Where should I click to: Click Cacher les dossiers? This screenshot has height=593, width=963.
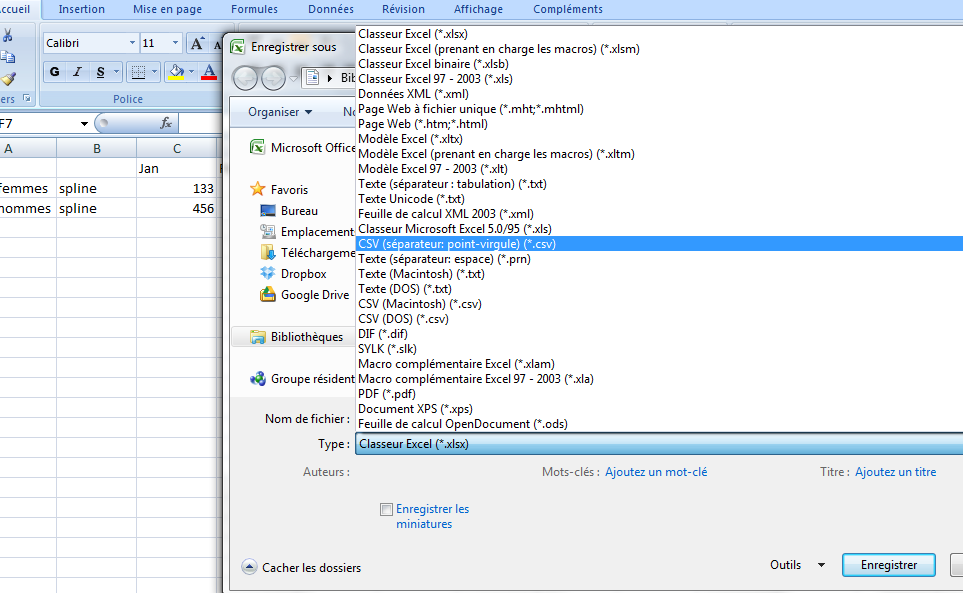click(301, 567)
